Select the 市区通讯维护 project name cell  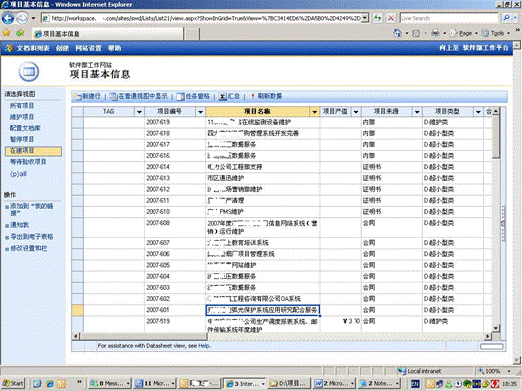tap(263, 178)
